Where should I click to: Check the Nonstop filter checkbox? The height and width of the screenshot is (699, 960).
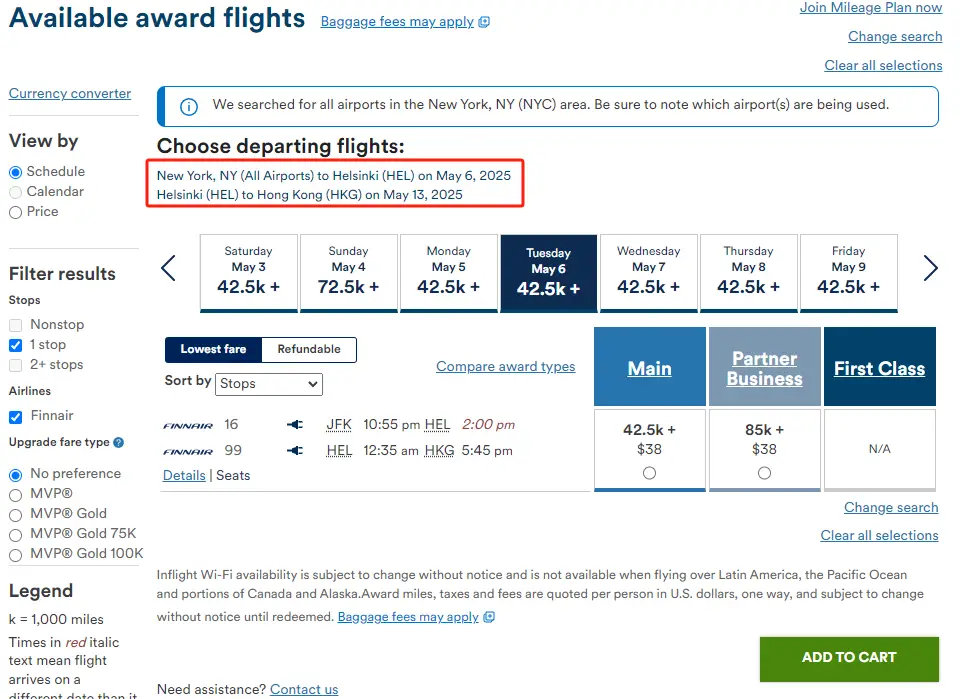pos(15,325)
